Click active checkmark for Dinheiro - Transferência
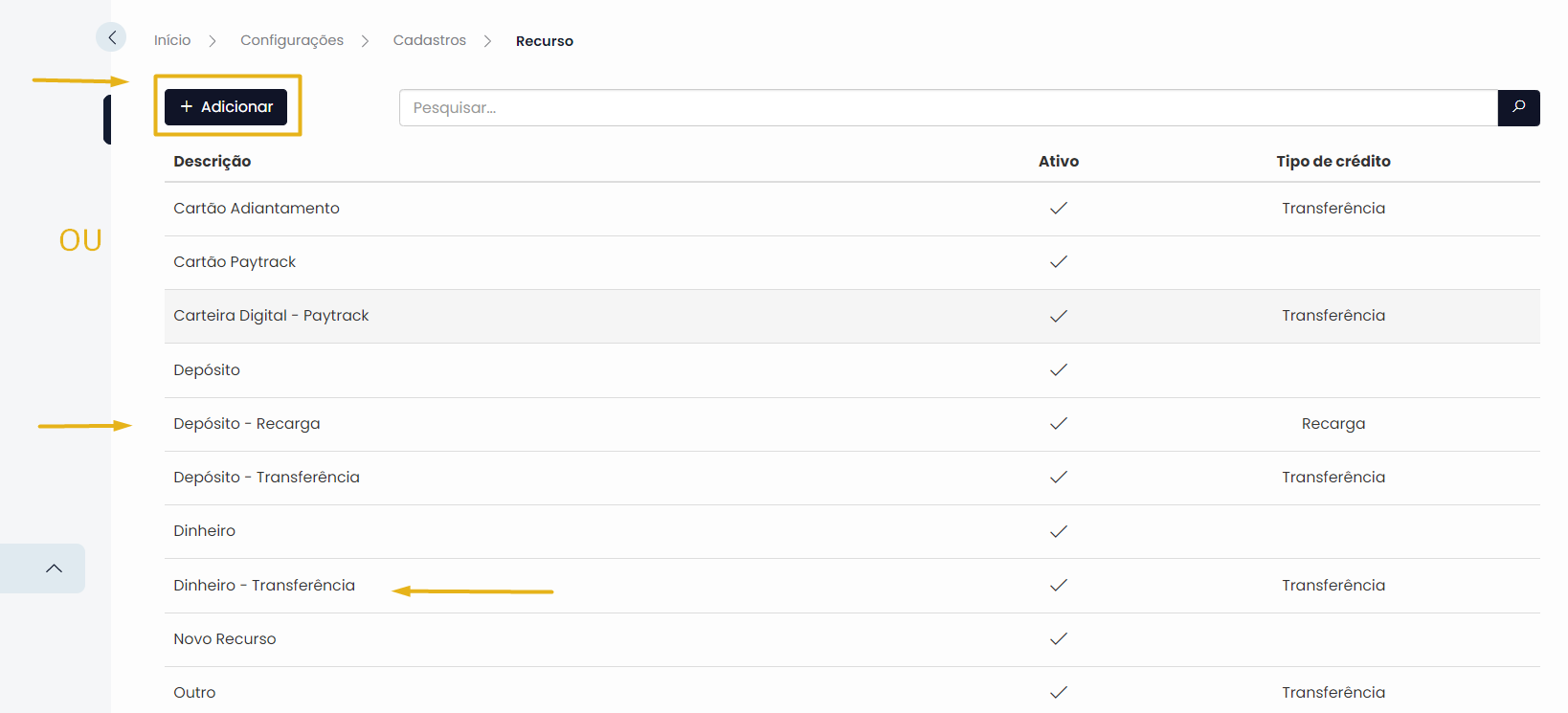Image resolution: width=1568 pixels, height=713 pixels. click(1059, 585)
